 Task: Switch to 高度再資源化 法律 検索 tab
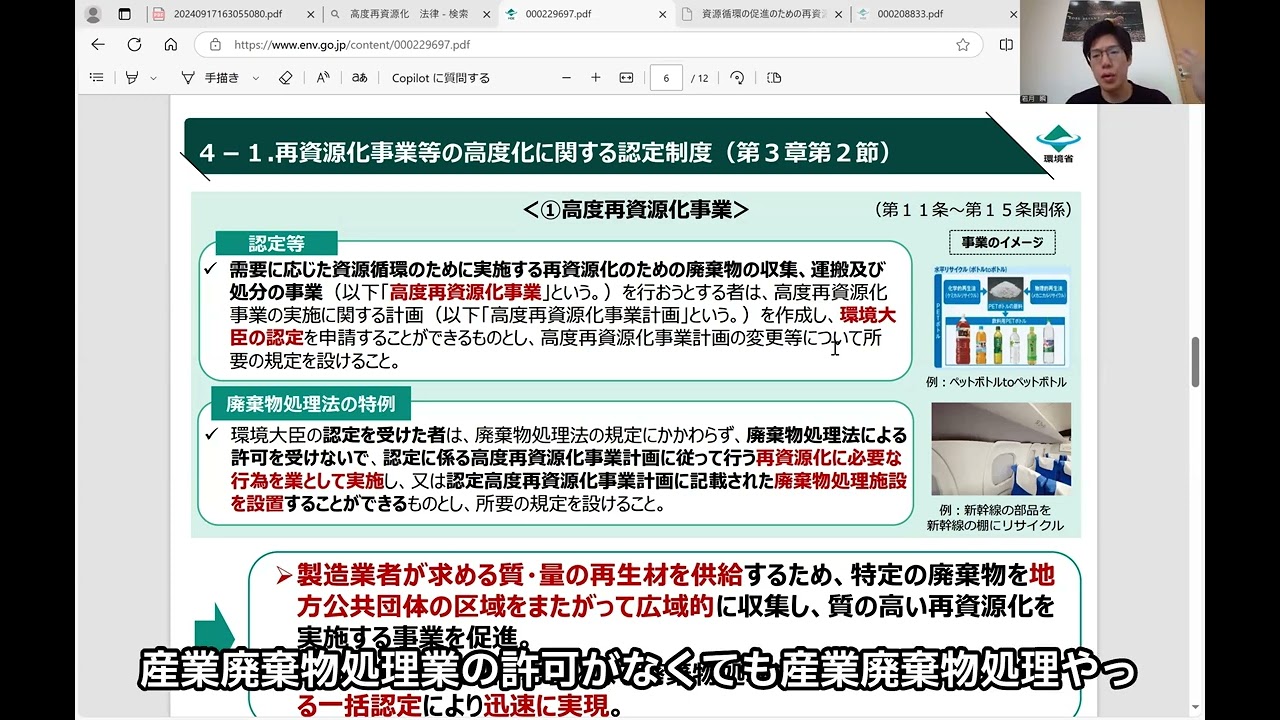pos(411,14)
